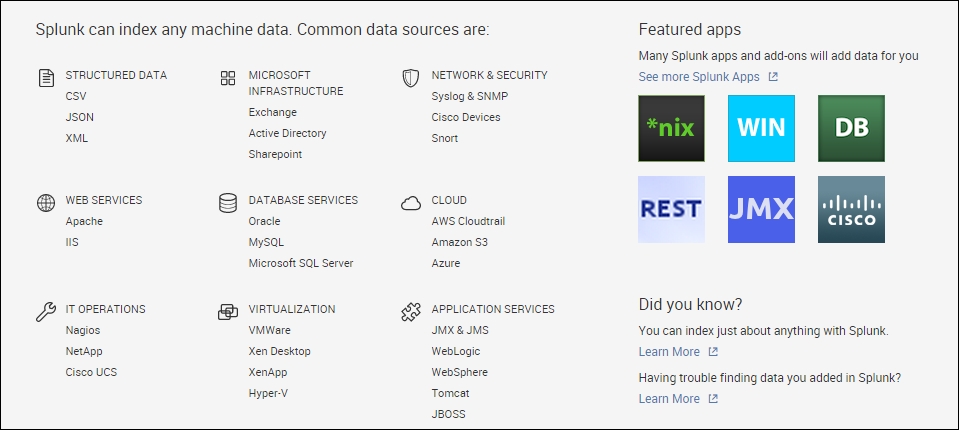The image size is (959, 430).
Task: Open Learn More under index anything
Action: click(669, 352)
